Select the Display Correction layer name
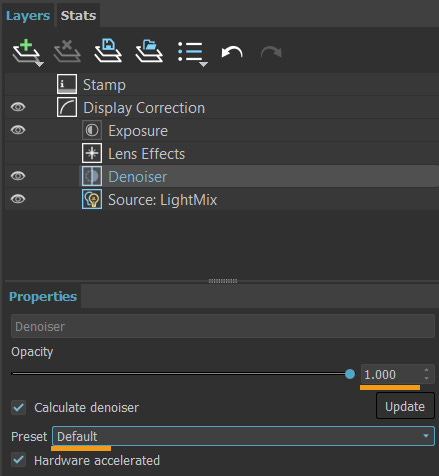439x476 pixels. pyautogui.click(x=144, y=108)
